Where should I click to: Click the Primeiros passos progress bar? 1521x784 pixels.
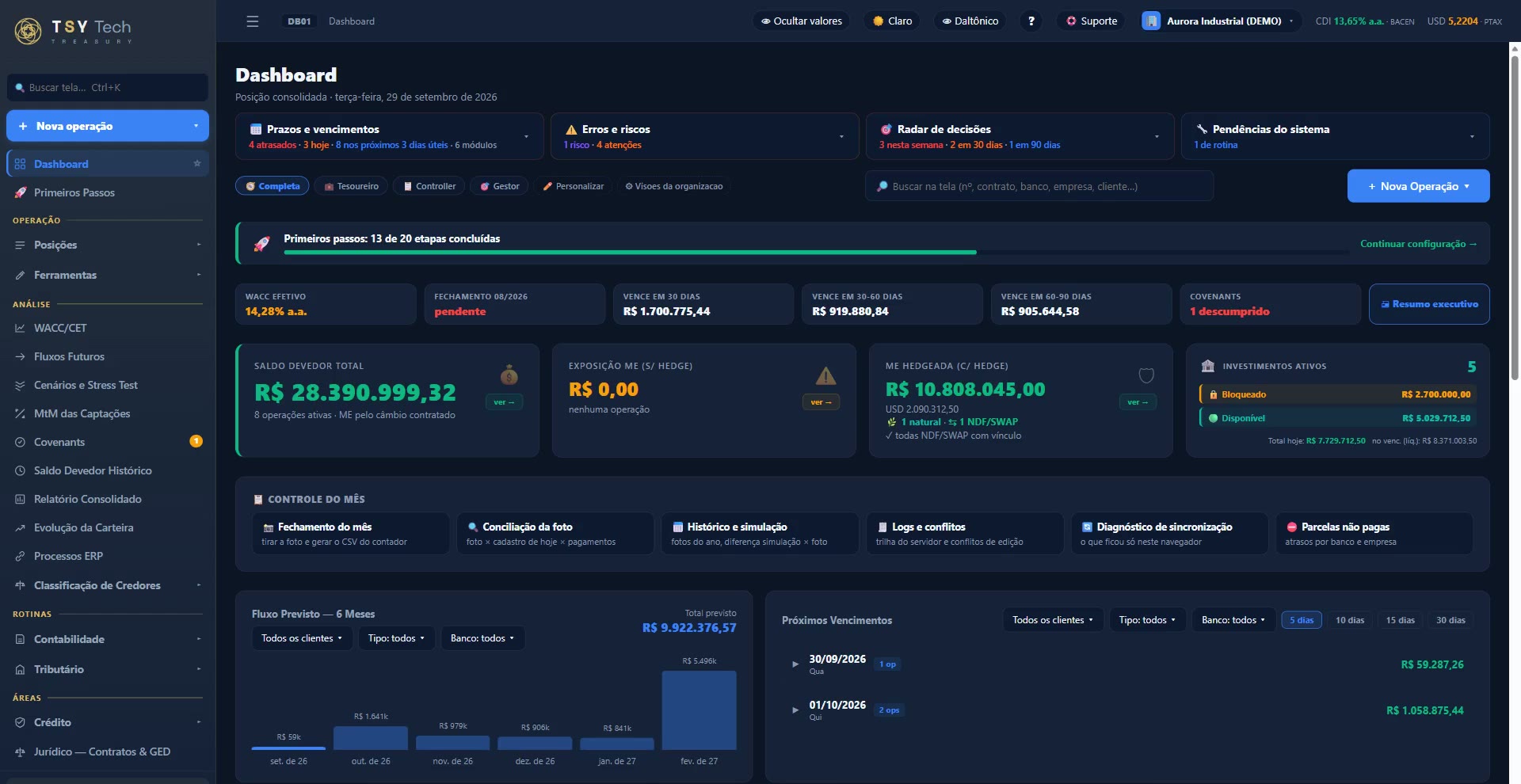pyautogui.click(x=816, y=252)
